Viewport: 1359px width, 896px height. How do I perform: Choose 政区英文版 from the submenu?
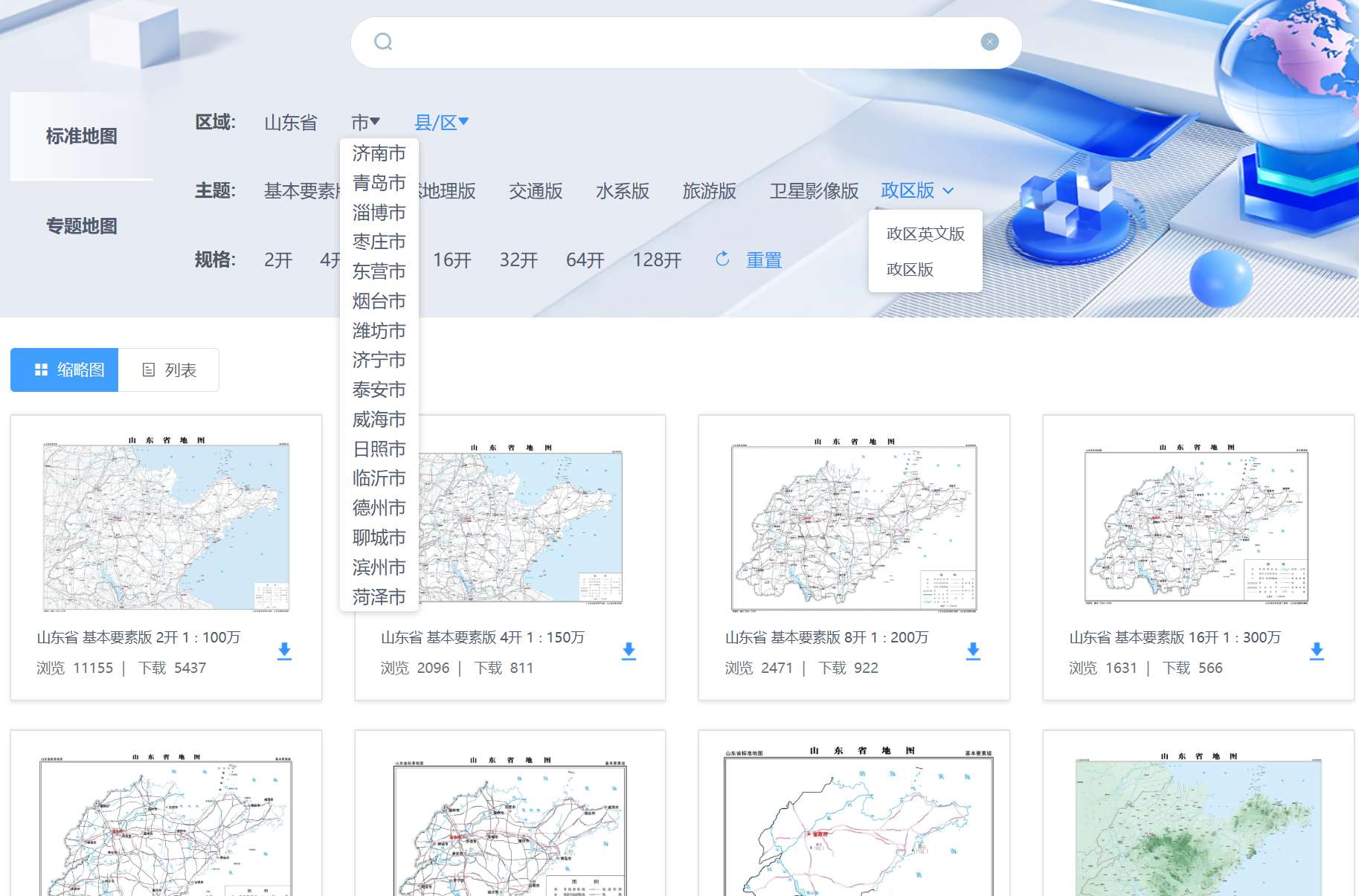(925, 233)
